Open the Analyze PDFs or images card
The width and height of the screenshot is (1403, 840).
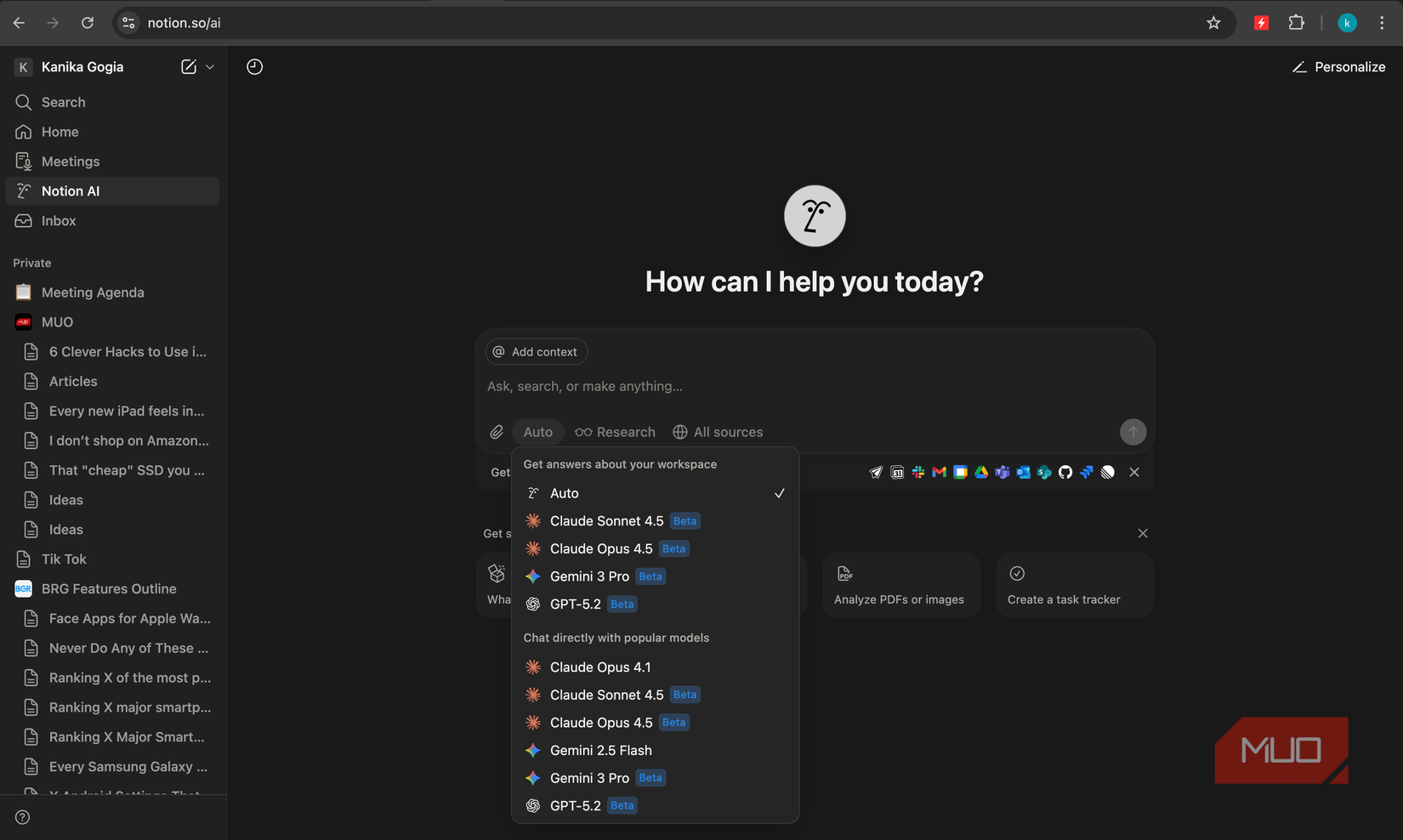point(900,585)
